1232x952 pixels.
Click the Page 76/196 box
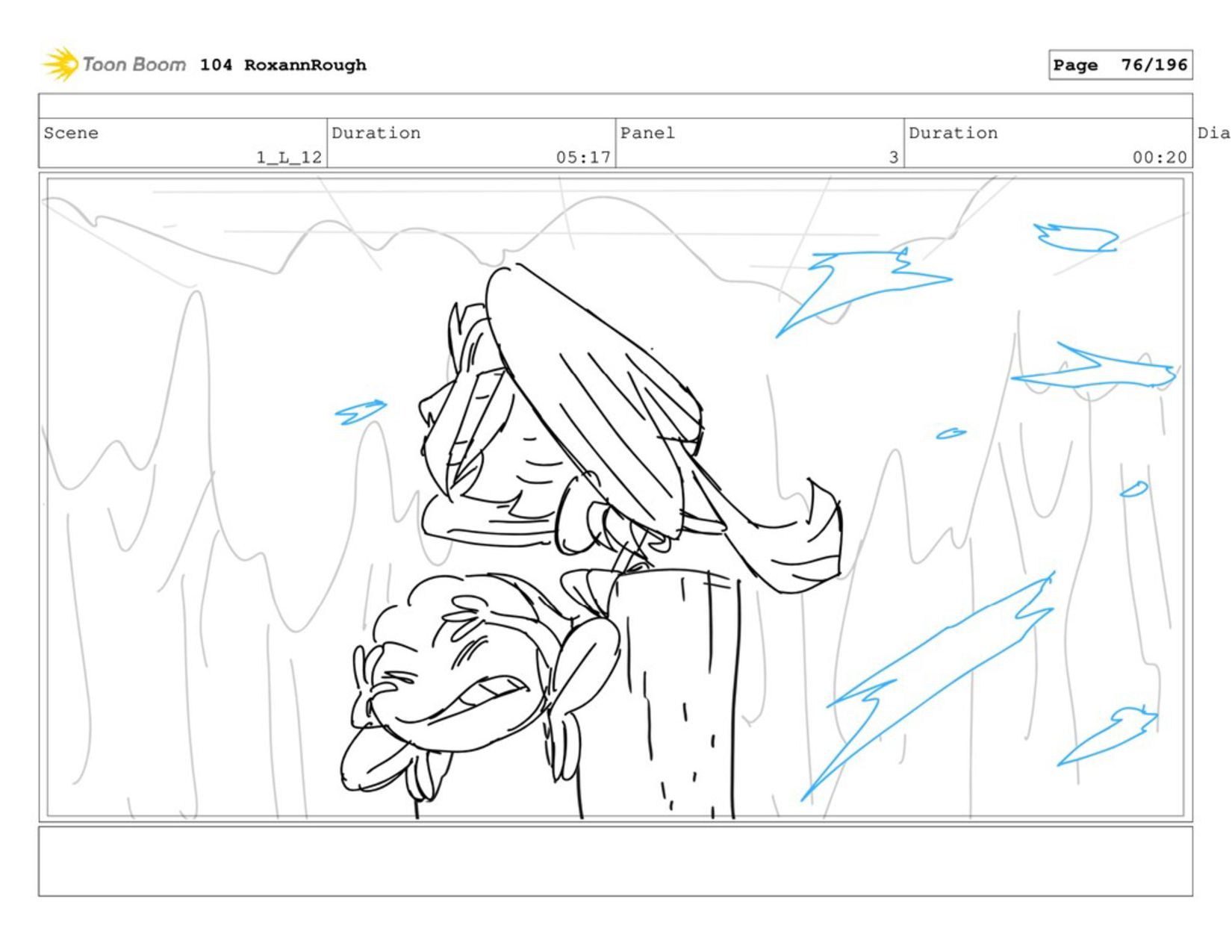[x=1120, y=65]
